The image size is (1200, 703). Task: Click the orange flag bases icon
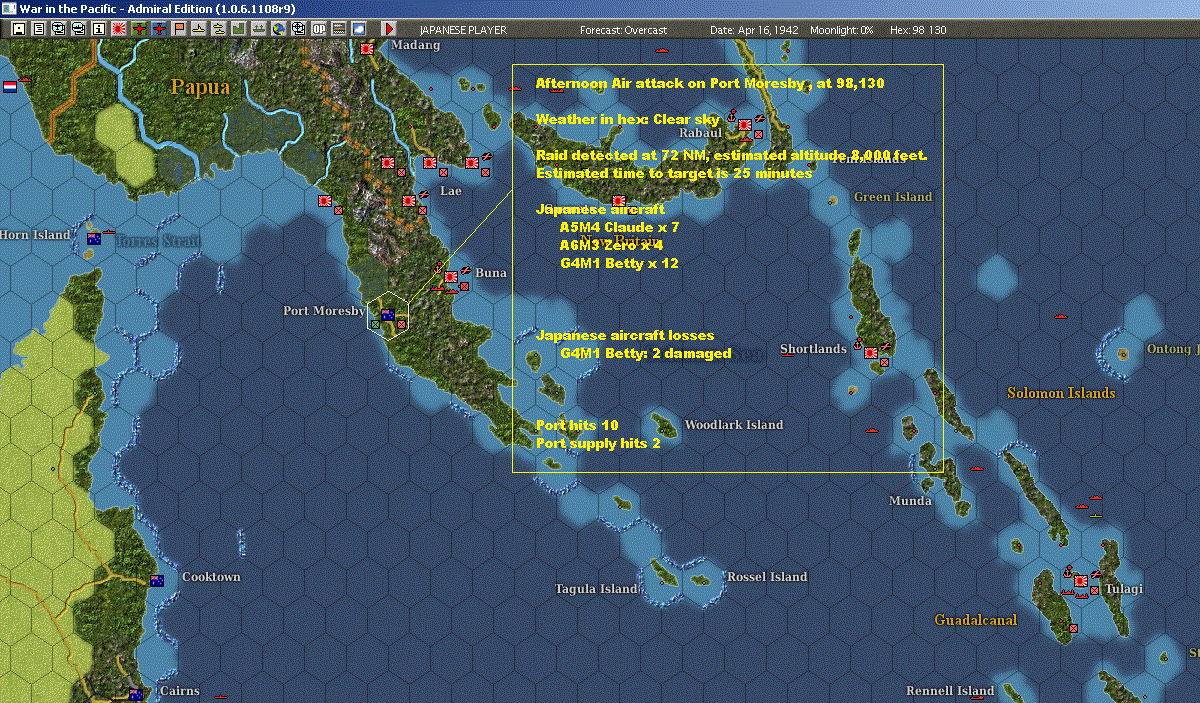[179, 29]
